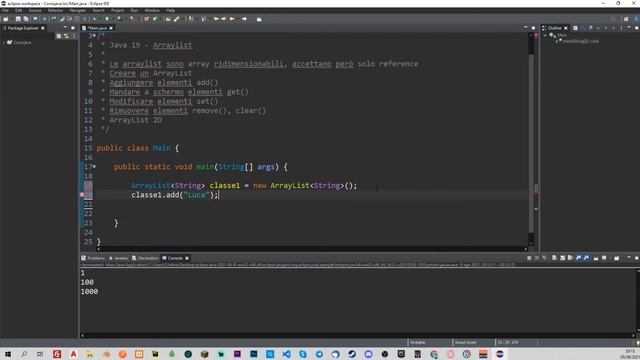Close the Outline view

(566, 28)
